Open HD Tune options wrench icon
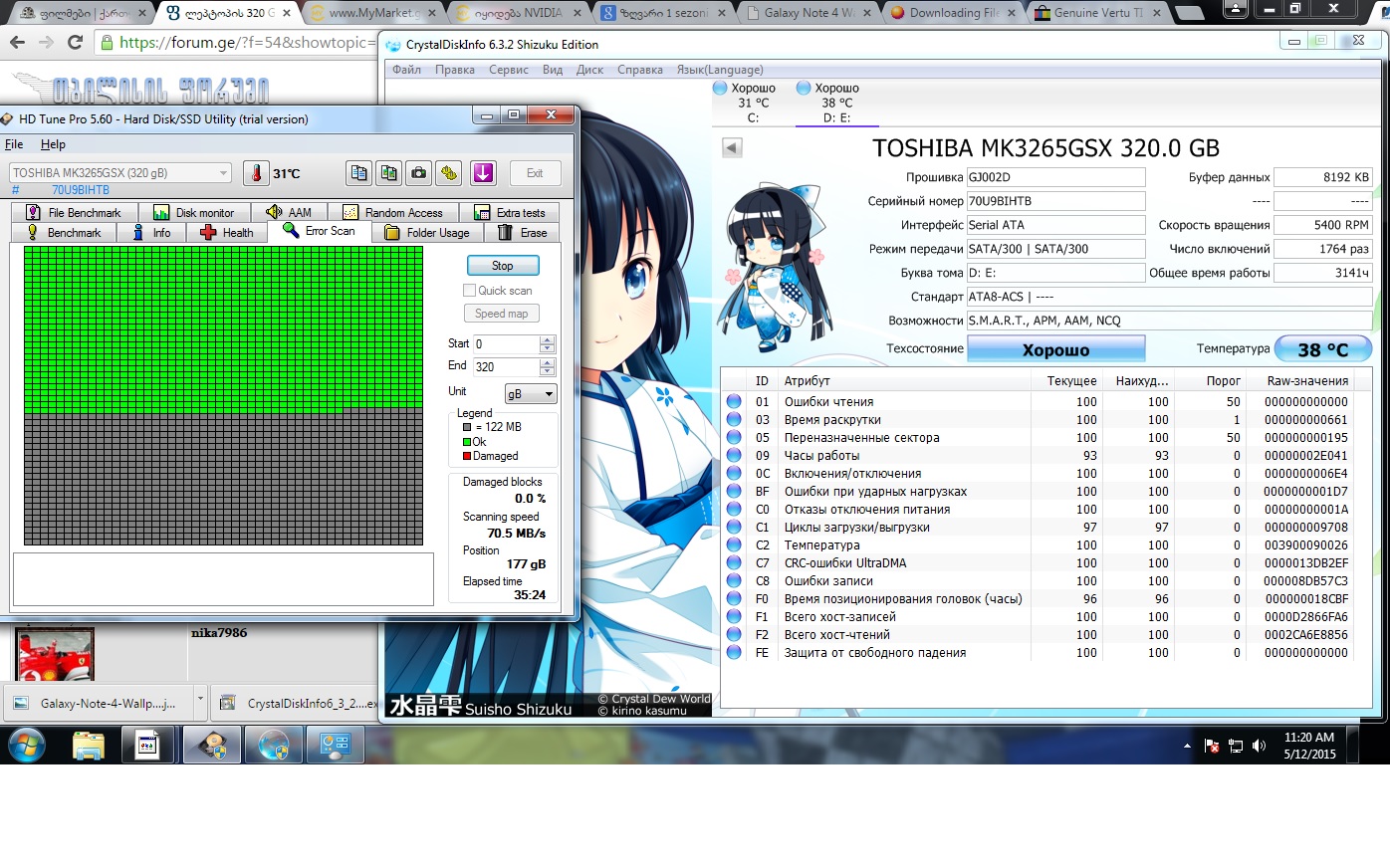 pyautogui.click(x=449, y=173)
